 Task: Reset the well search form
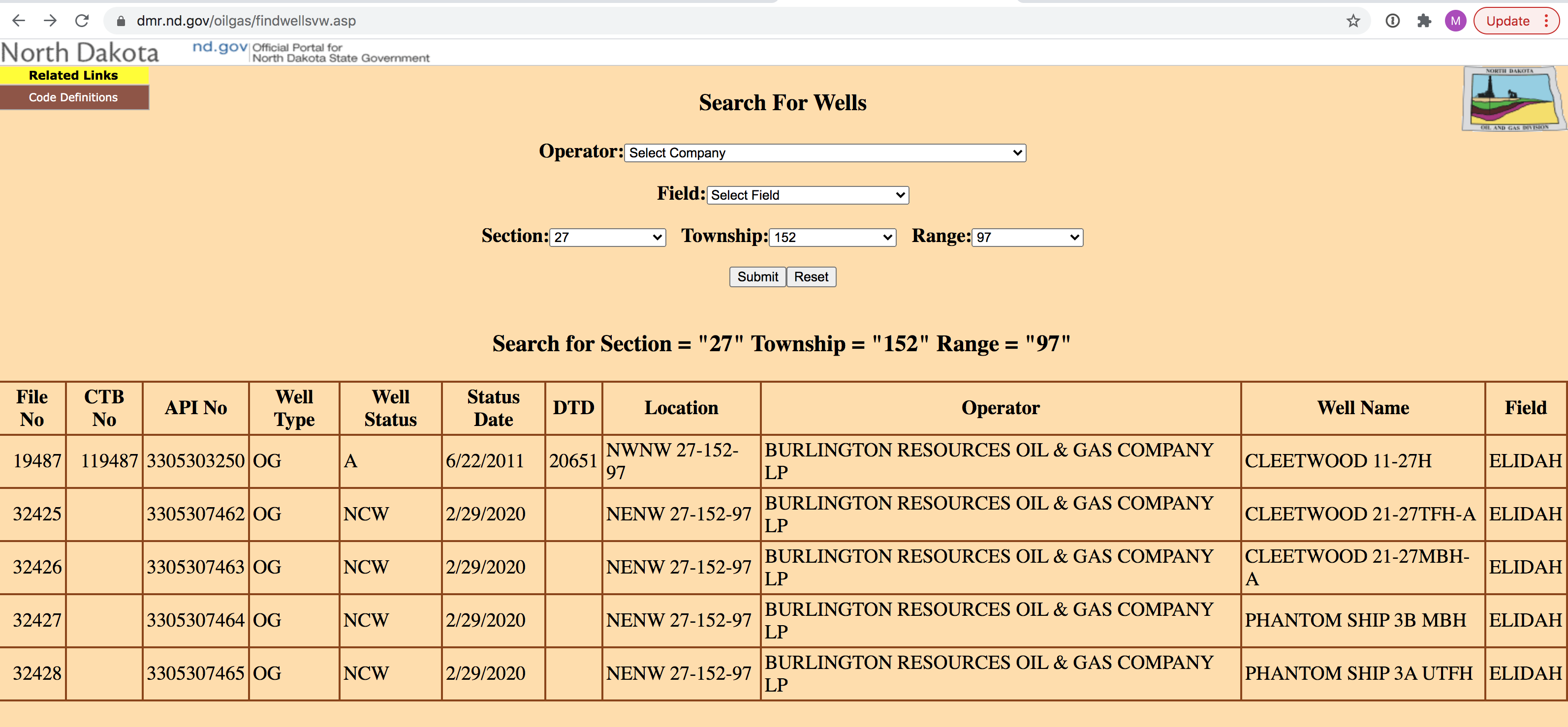812,277
